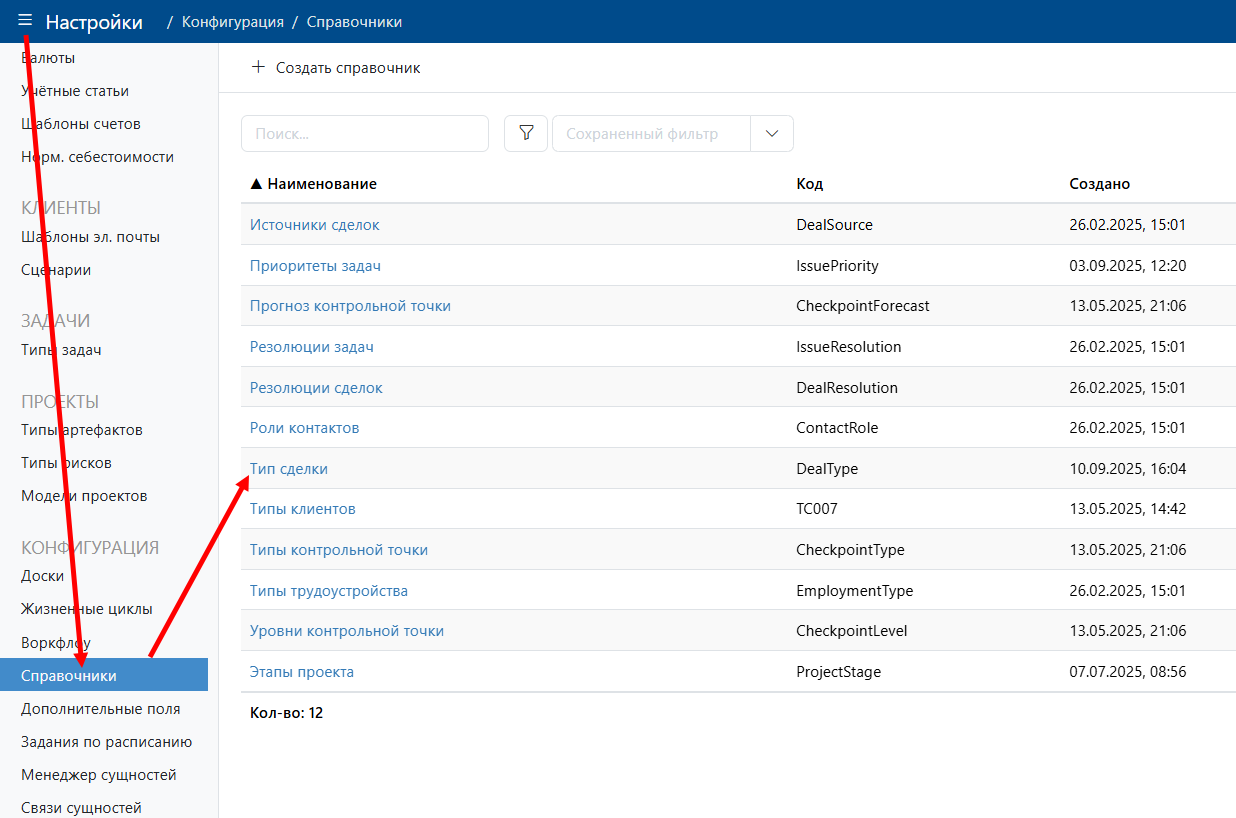Click Создать справочник button
This screenshot has width=1236, height=818.
click(x=336, y=68)
